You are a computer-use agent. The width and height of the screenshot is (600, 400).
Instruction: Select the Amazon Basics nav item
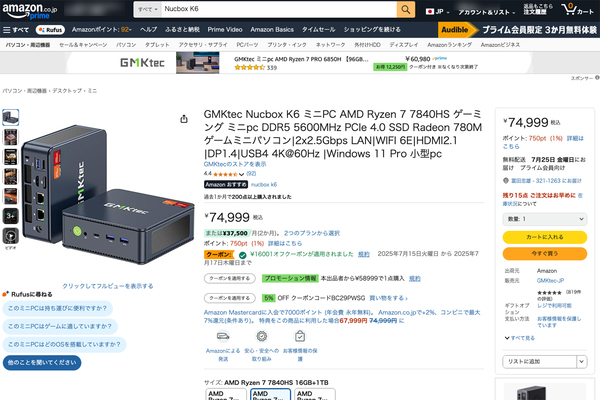click(x=272, y=29)
